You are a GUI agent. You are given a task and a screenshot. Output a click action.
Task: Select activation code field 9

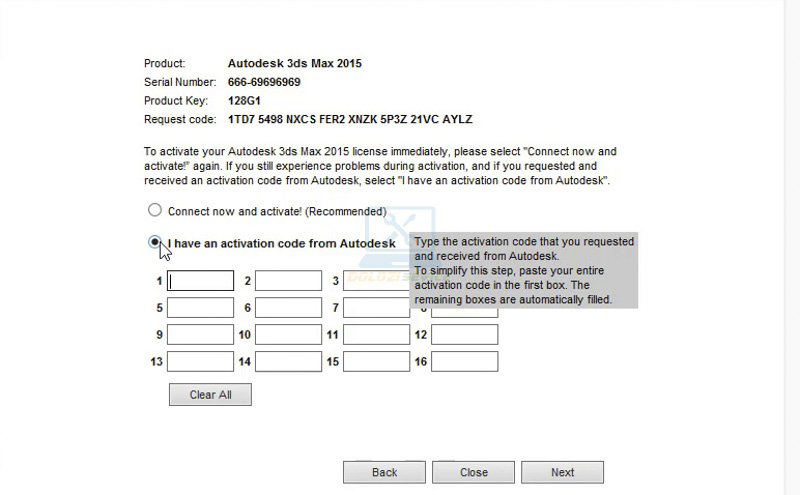(x=200, y=335)
